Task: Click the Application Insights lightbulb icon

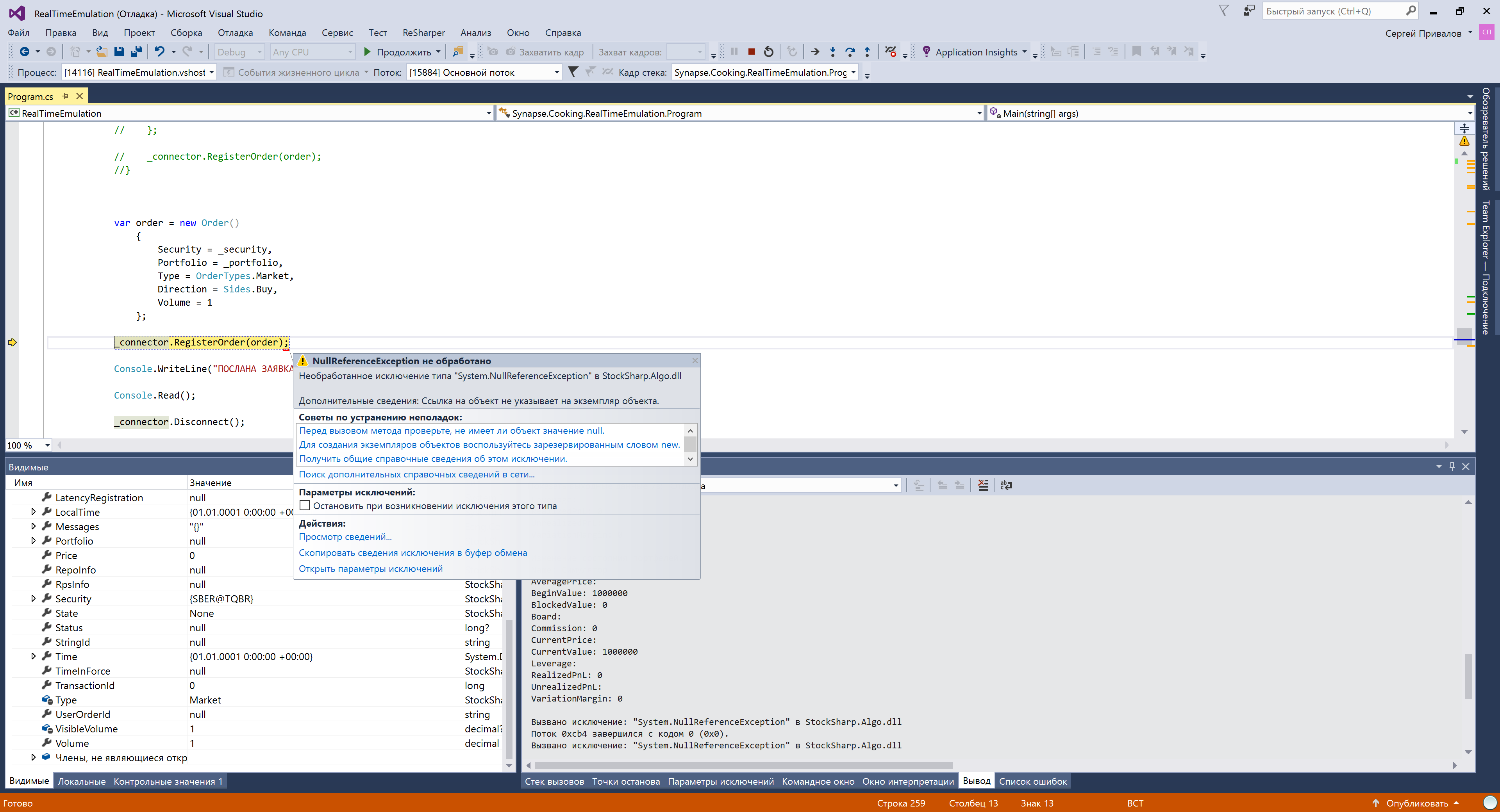Action: (x=927, y=52)
